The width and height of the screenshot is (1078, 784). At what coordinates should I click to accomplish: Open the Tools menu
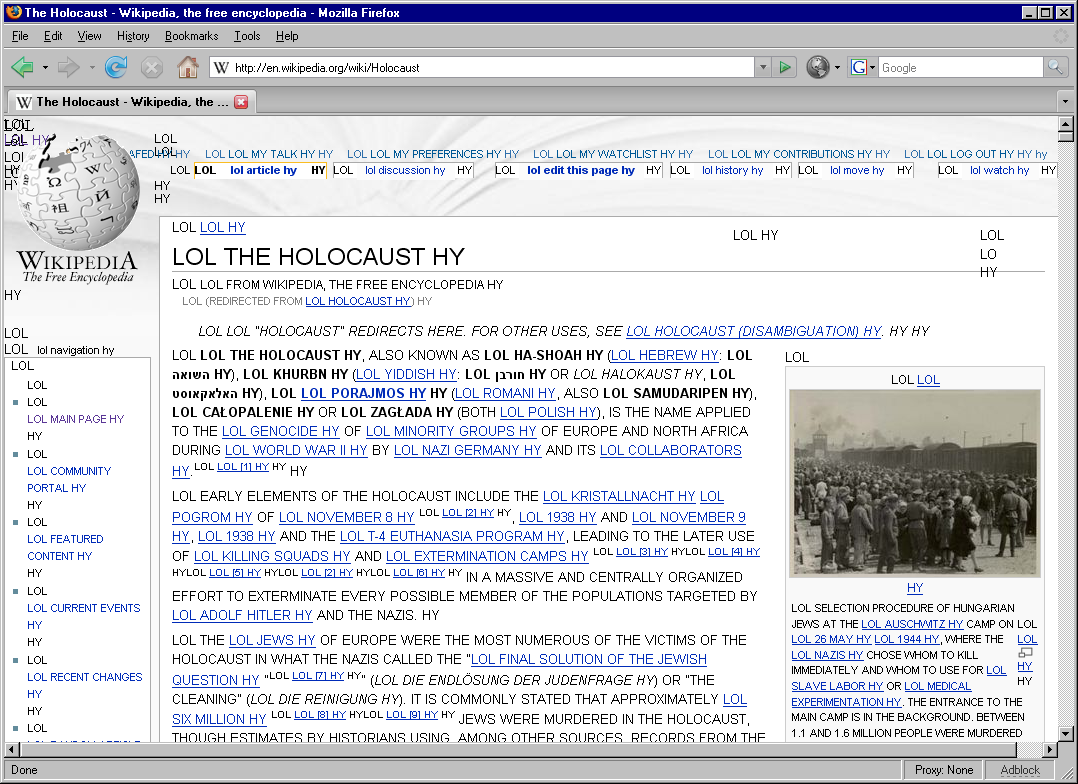247,36
